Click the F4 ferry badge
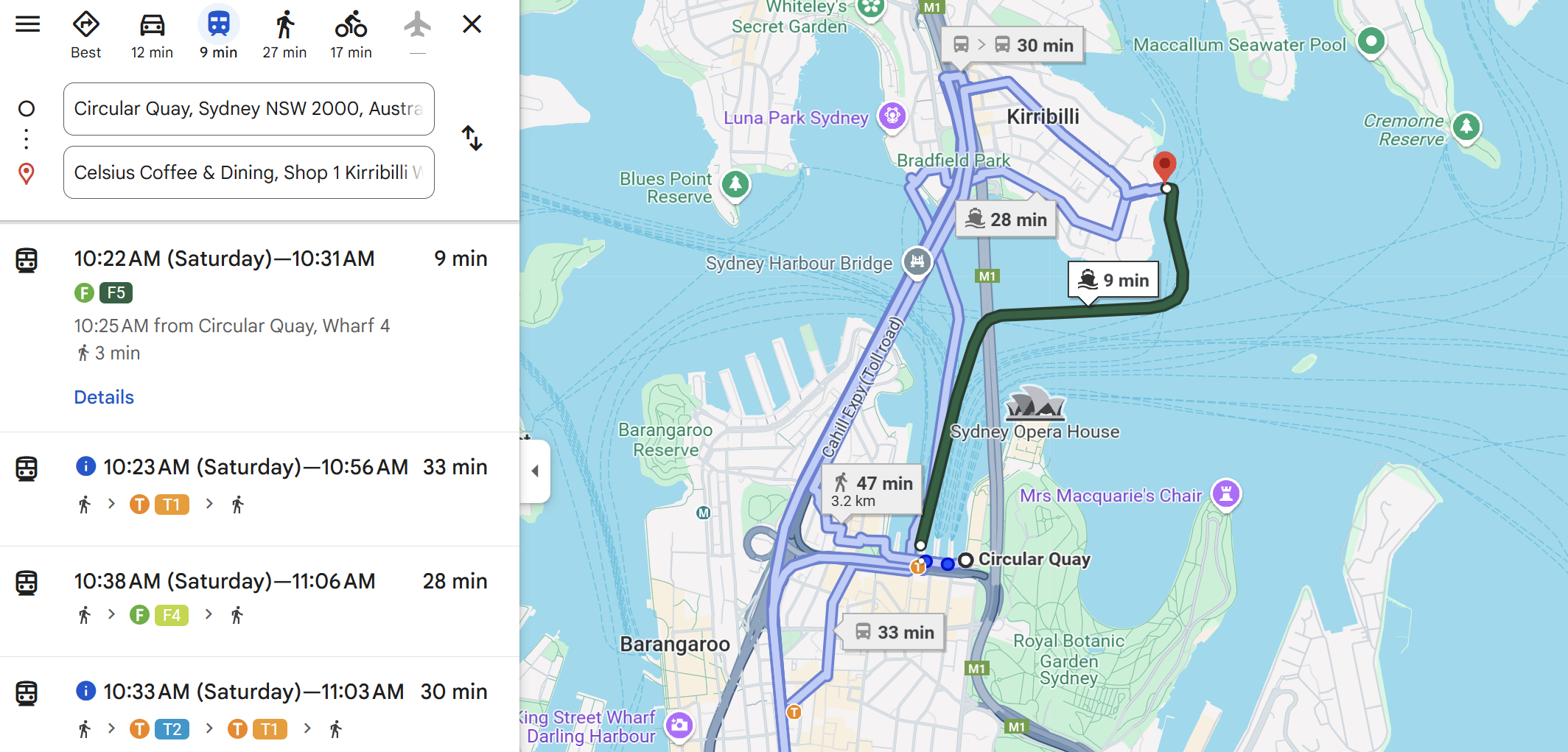This screenshot has width=1568, height=752. 171,615
